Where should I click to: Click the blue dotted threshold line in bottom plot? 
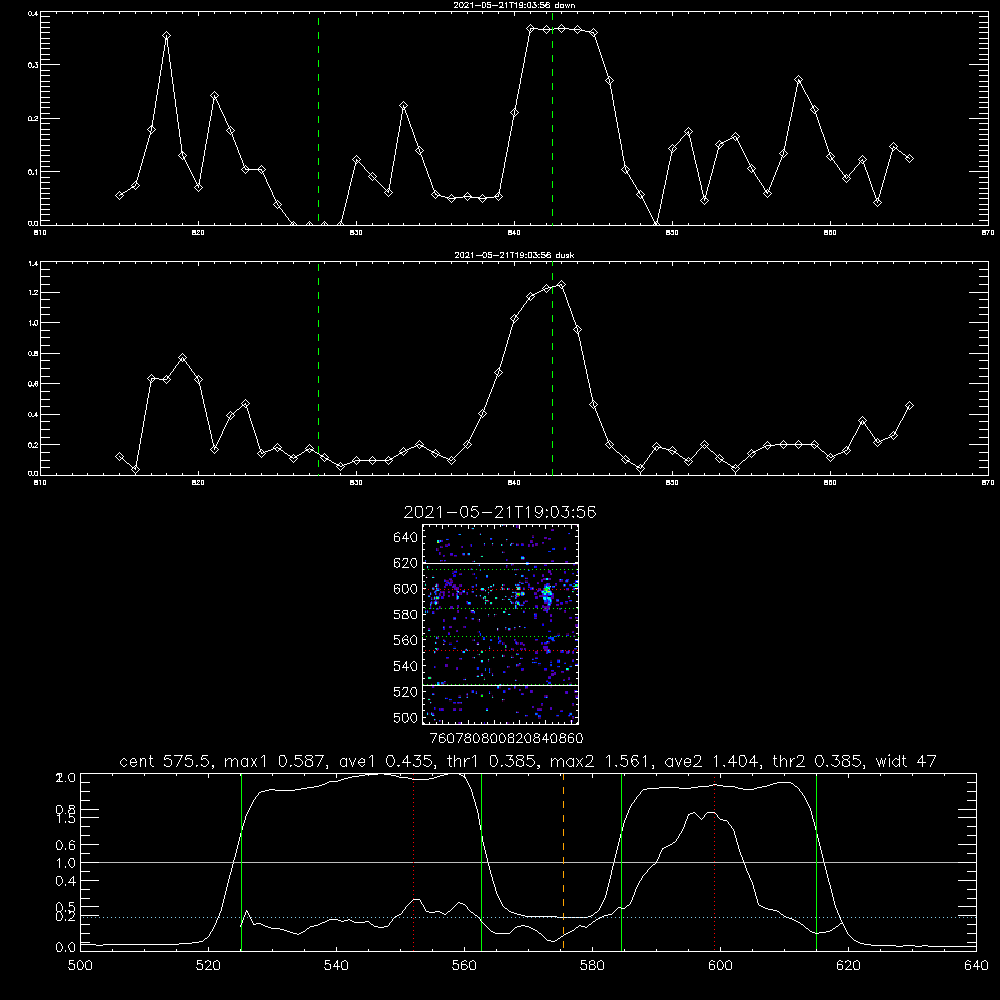tap(528, 917)
